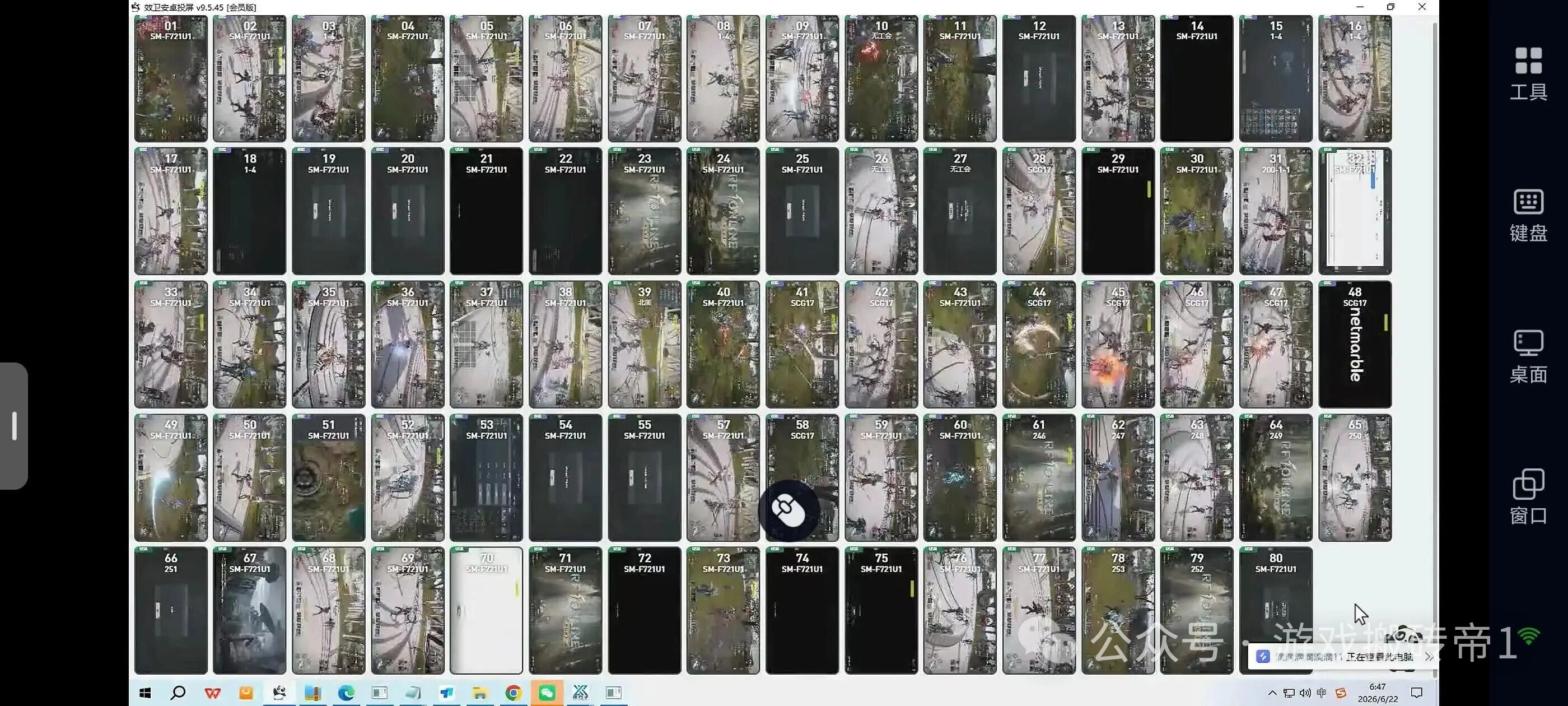Switch to 桌面 (Desktop) in the sidebar
Screen dimensions: 1568x706
pos(1528,357)
